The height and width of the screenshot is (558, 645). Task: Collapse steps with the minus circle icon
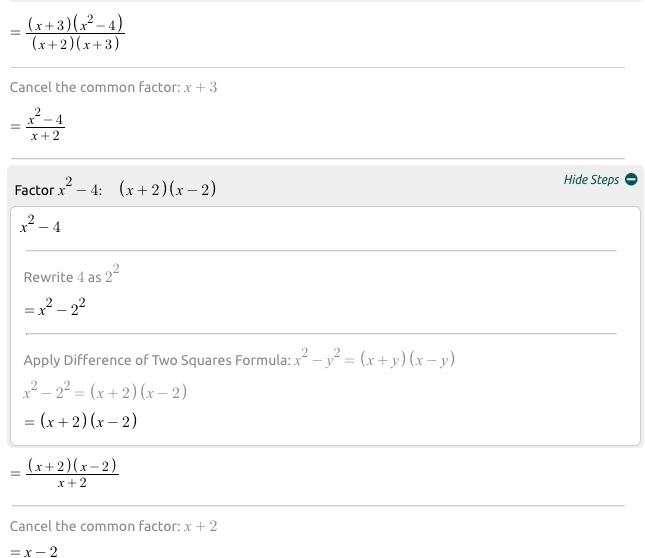[x=631, y=179]
